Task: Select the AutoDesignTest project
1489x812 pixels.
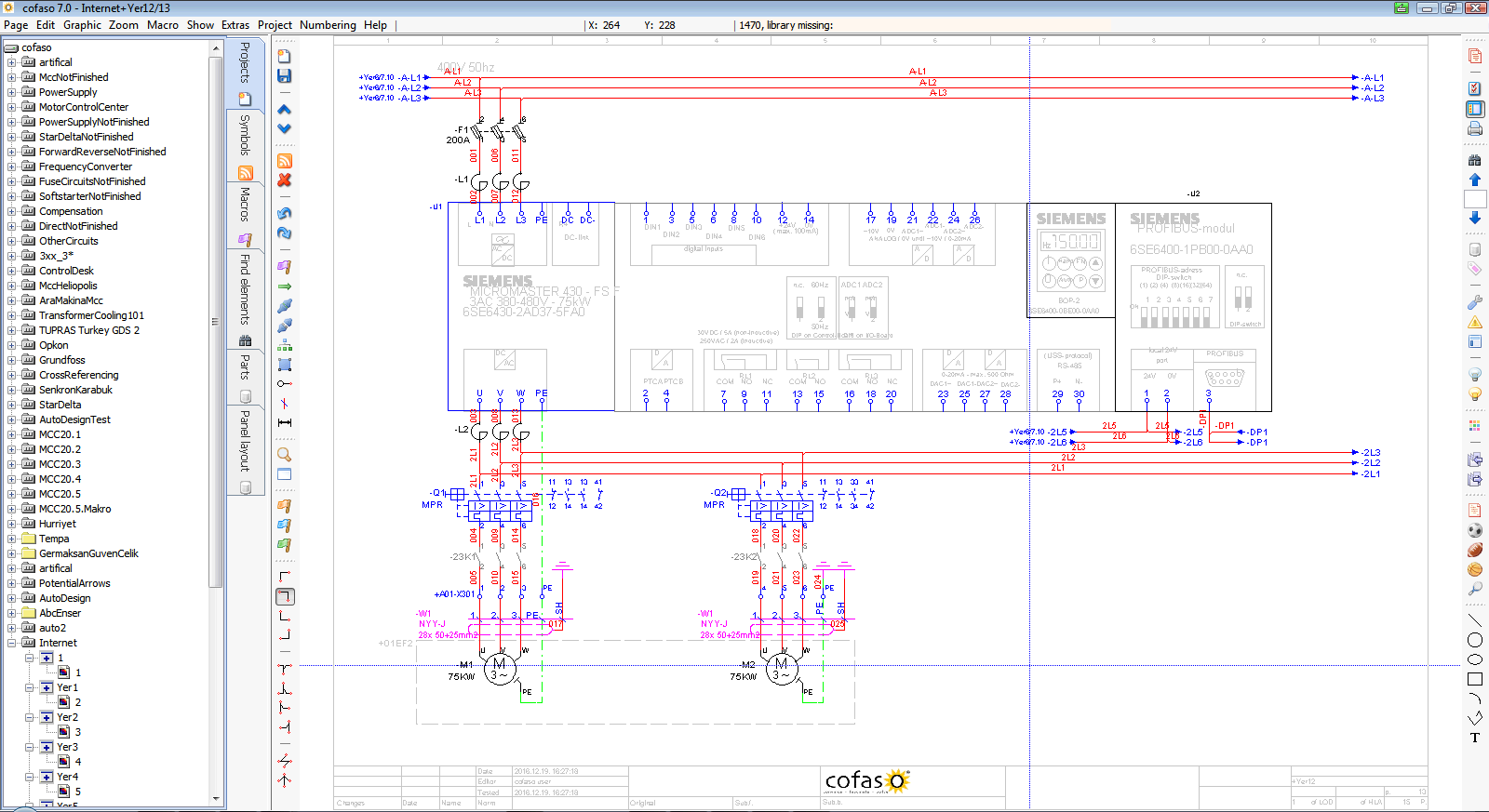Action: click(x=74, y=419)
